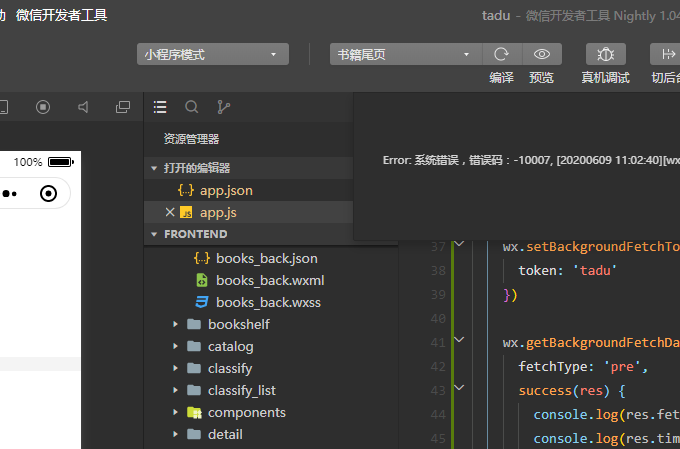Expand the classify folder
Image resolution: width=680 pixels, height=449 pixels.
pyautogui.click(x=175, y=368)
